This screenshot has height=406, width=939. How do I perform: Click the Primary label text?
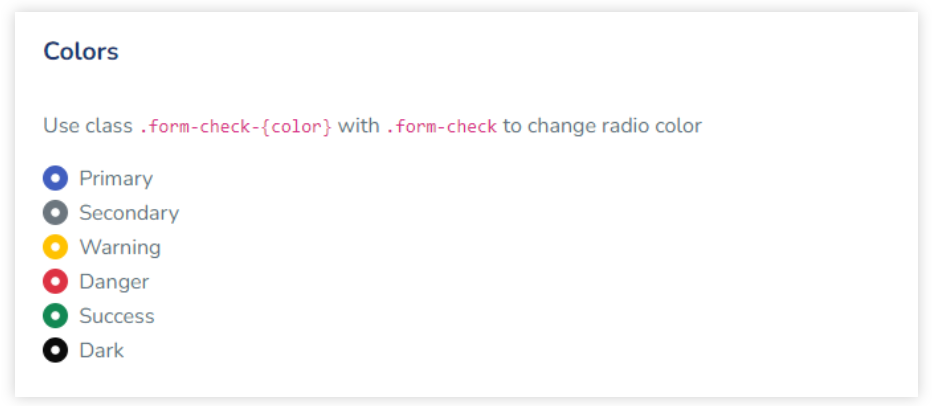(116, 179)
